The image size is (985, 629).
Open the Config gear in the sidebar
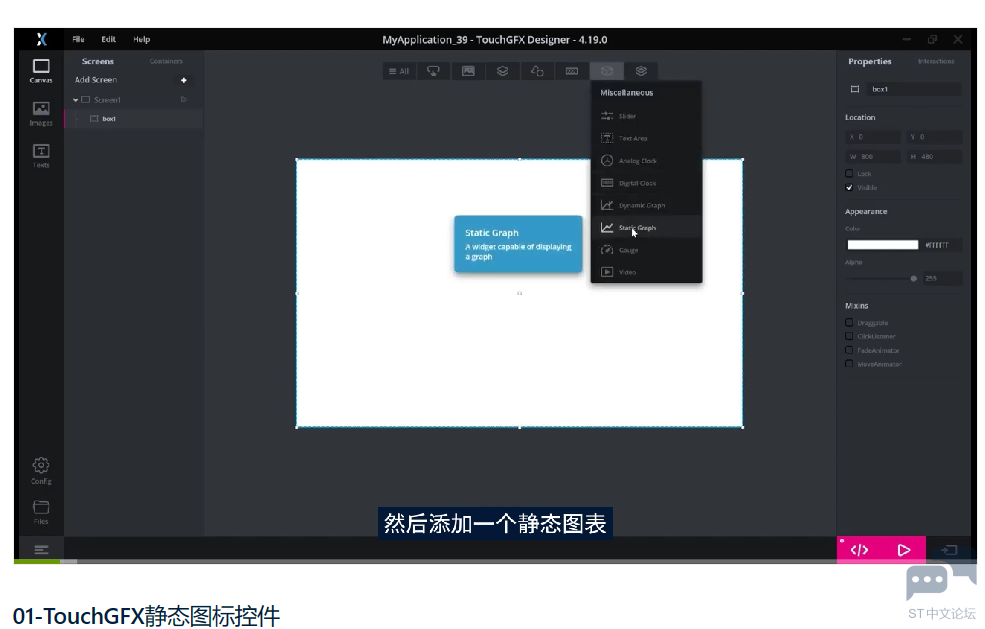[41, 470]
